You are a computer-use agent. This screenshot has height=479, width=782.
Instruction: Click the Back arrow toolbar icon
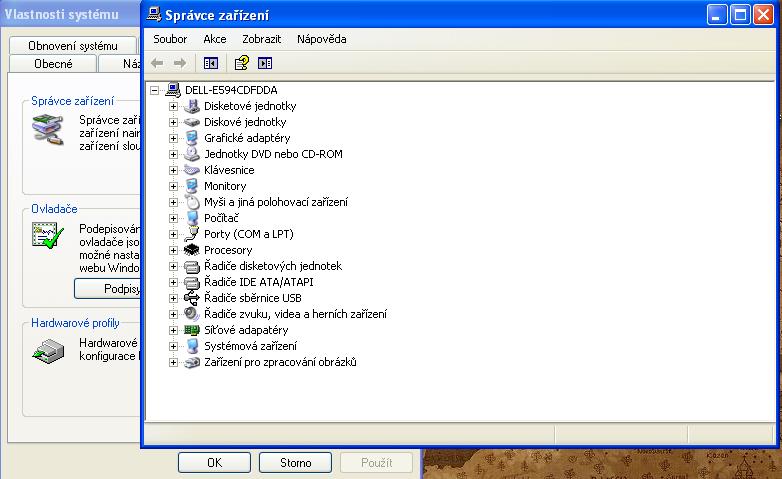point(157,63)
